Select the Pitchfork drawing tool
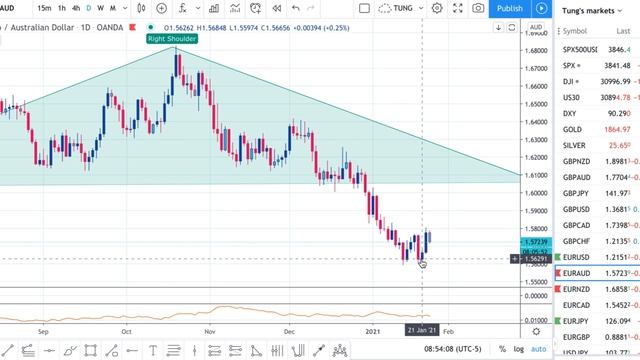 tap(298, 350)
